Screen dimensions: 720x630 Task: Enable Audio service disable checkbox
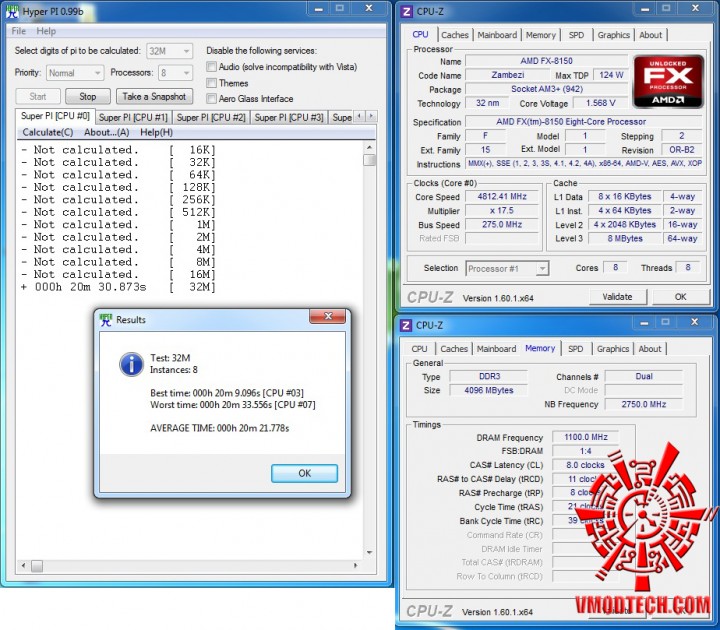click(212, 67)
